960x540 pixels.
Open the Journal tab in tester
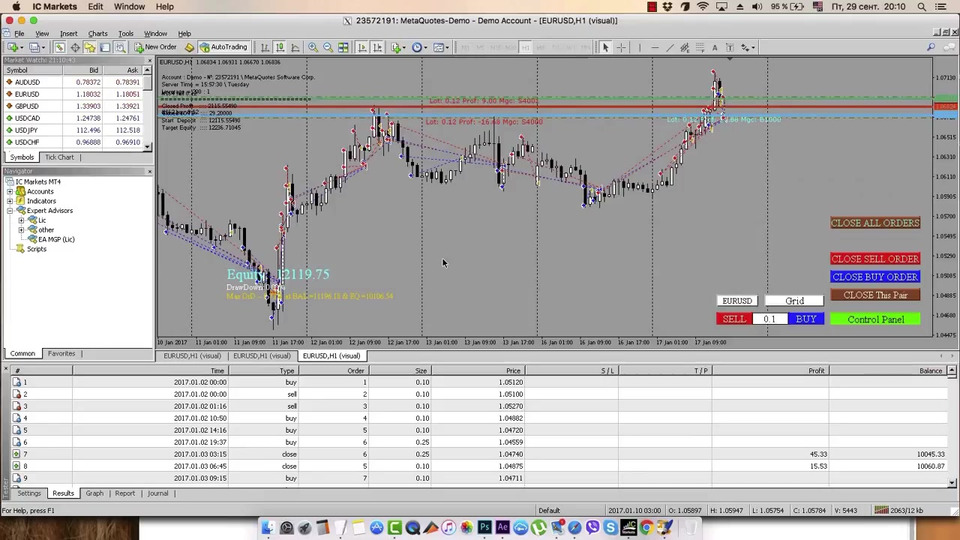[x=157, y=493]
